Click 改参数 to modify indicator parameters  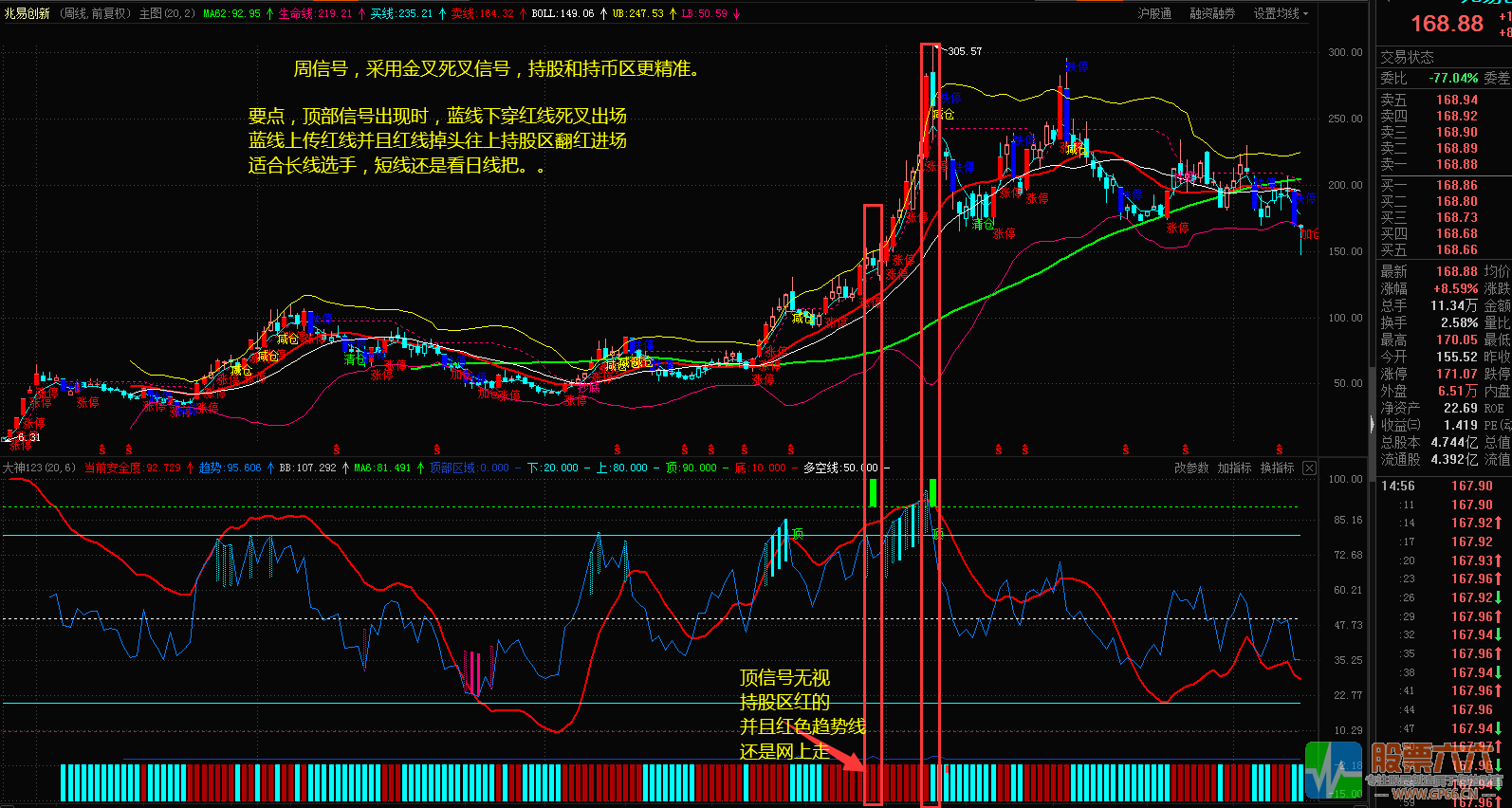click(x=1191, y=468)
